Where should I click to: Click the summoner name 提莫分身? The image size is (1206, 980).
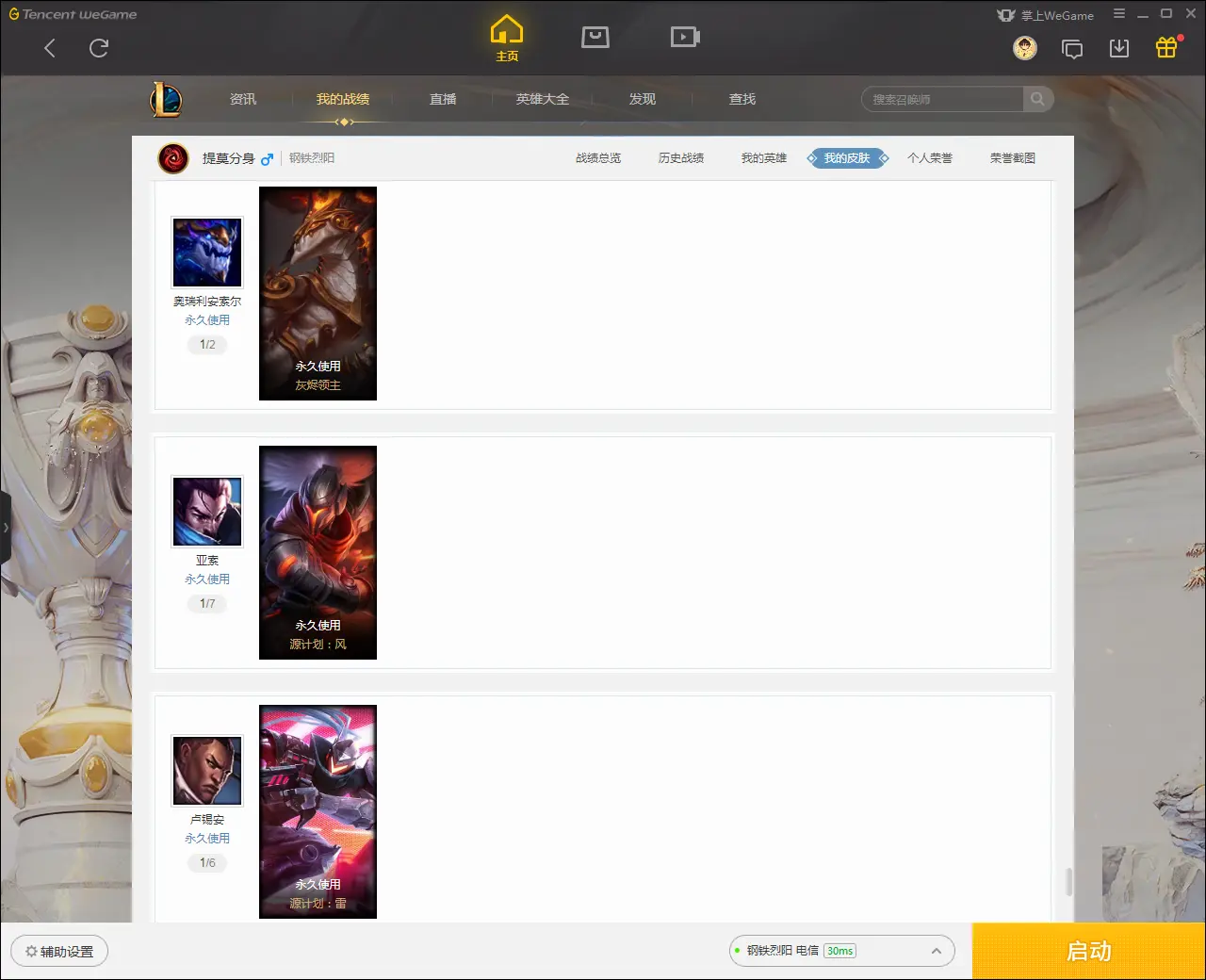tap(228, 158)
